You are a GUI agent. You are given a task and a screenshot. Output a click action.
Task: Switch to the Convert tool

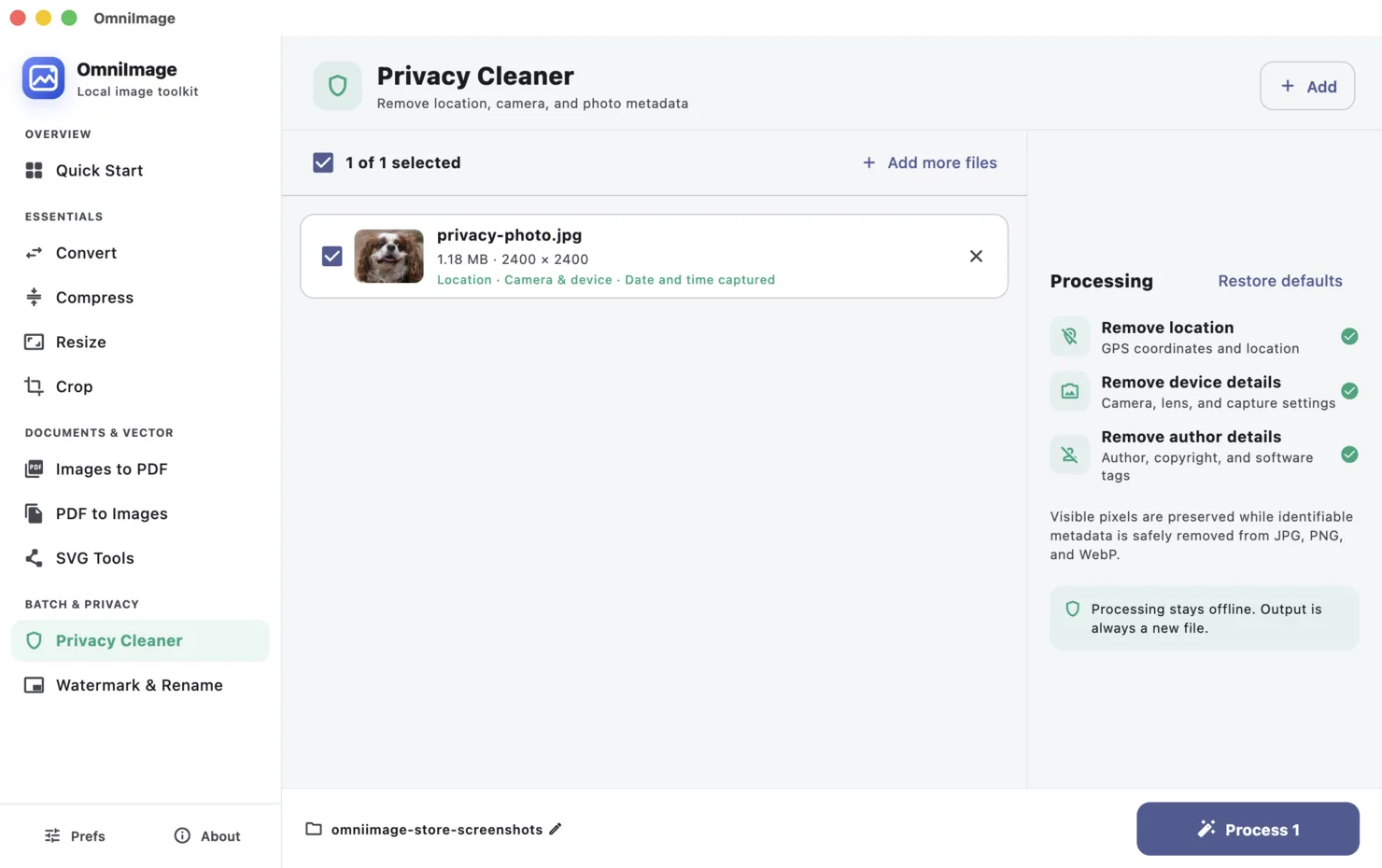140,253
